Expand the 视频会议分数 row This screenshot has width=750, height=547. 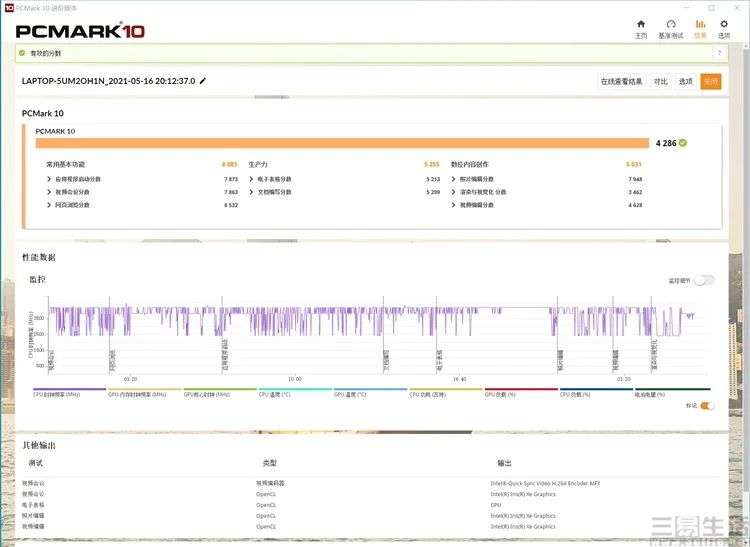[49, 192]
